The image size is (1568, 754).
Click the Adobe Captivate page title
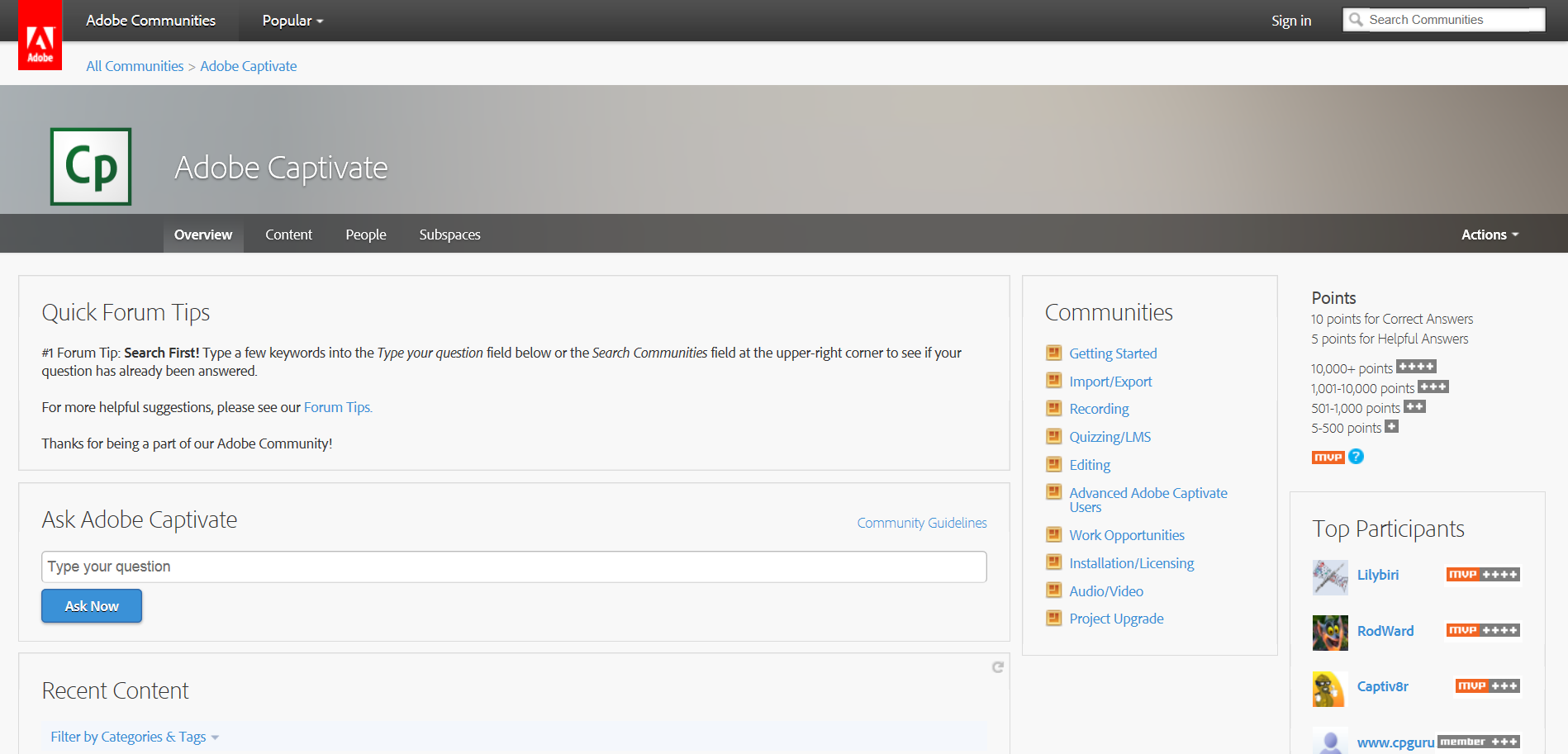(281, 168)
